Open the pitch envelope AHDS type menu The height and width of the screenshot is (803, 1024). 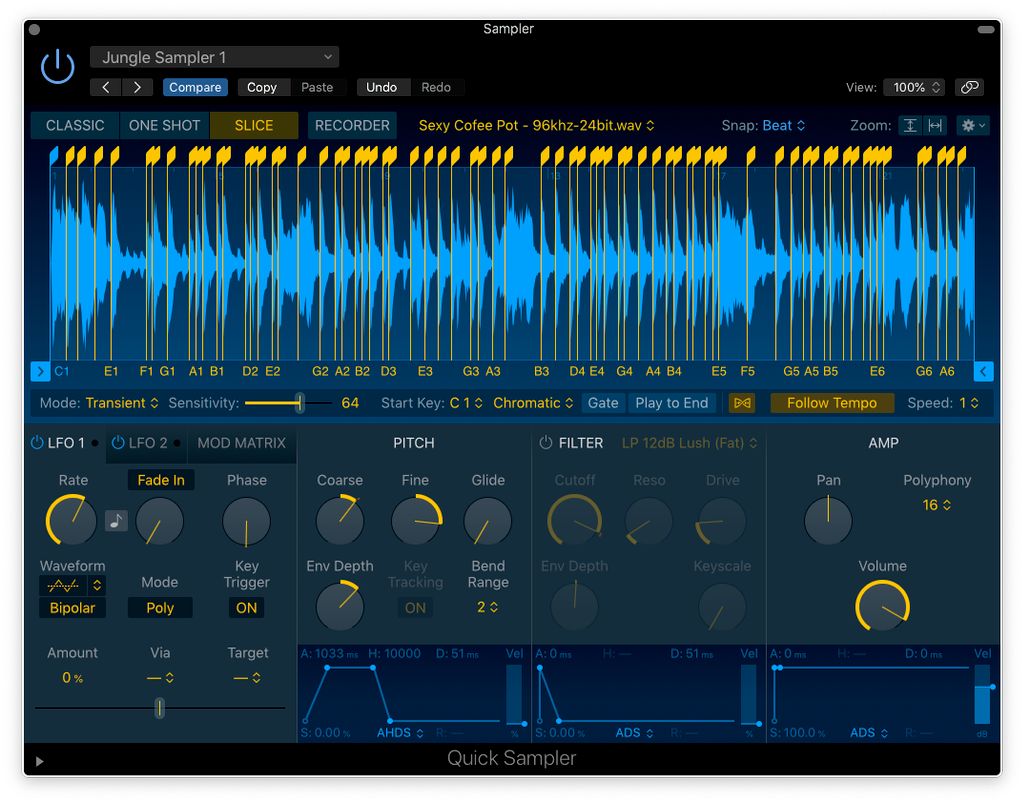click(400, 732)
